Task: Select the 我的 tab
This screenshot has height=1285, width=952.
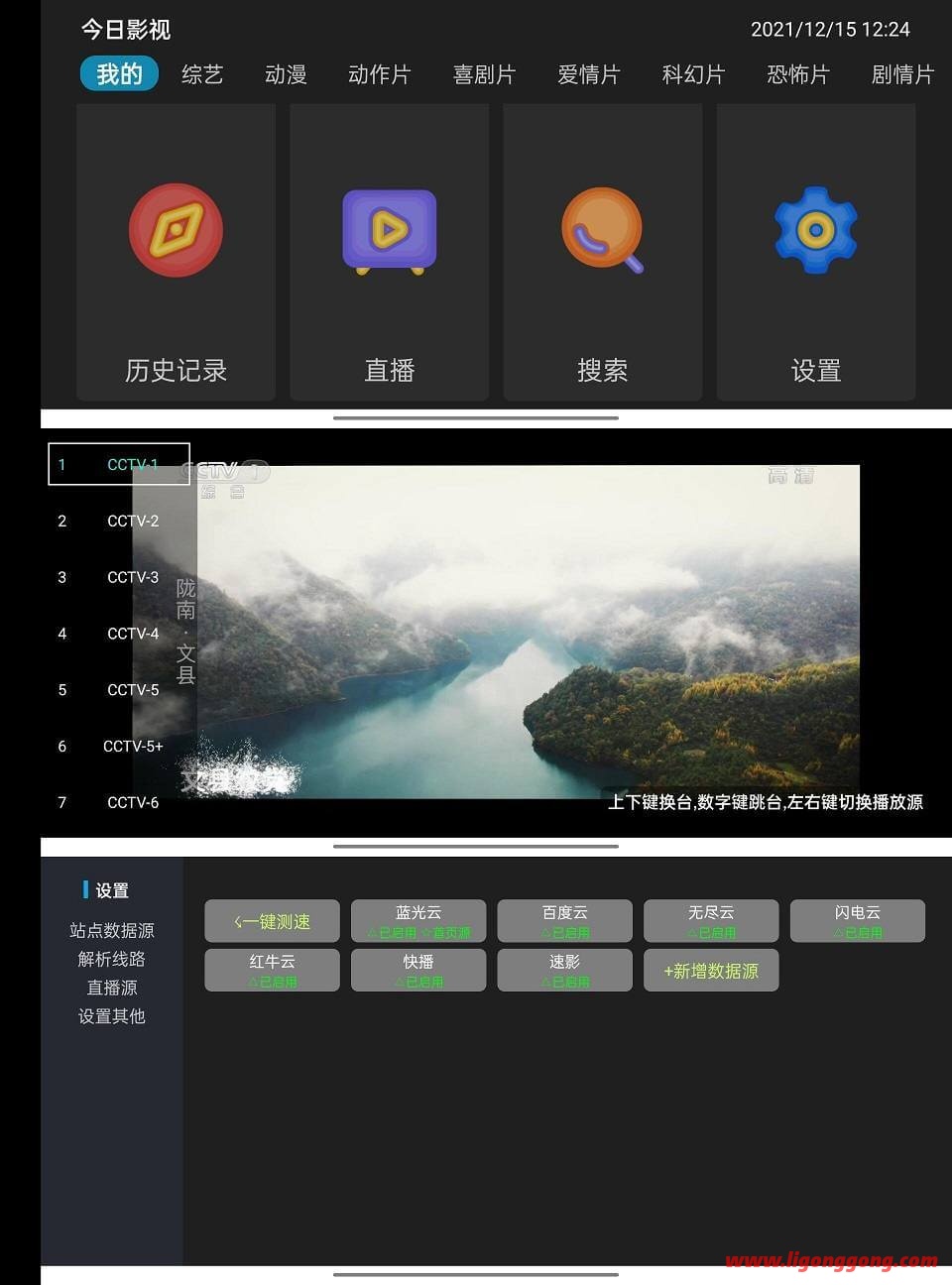Action: (119, 74)
